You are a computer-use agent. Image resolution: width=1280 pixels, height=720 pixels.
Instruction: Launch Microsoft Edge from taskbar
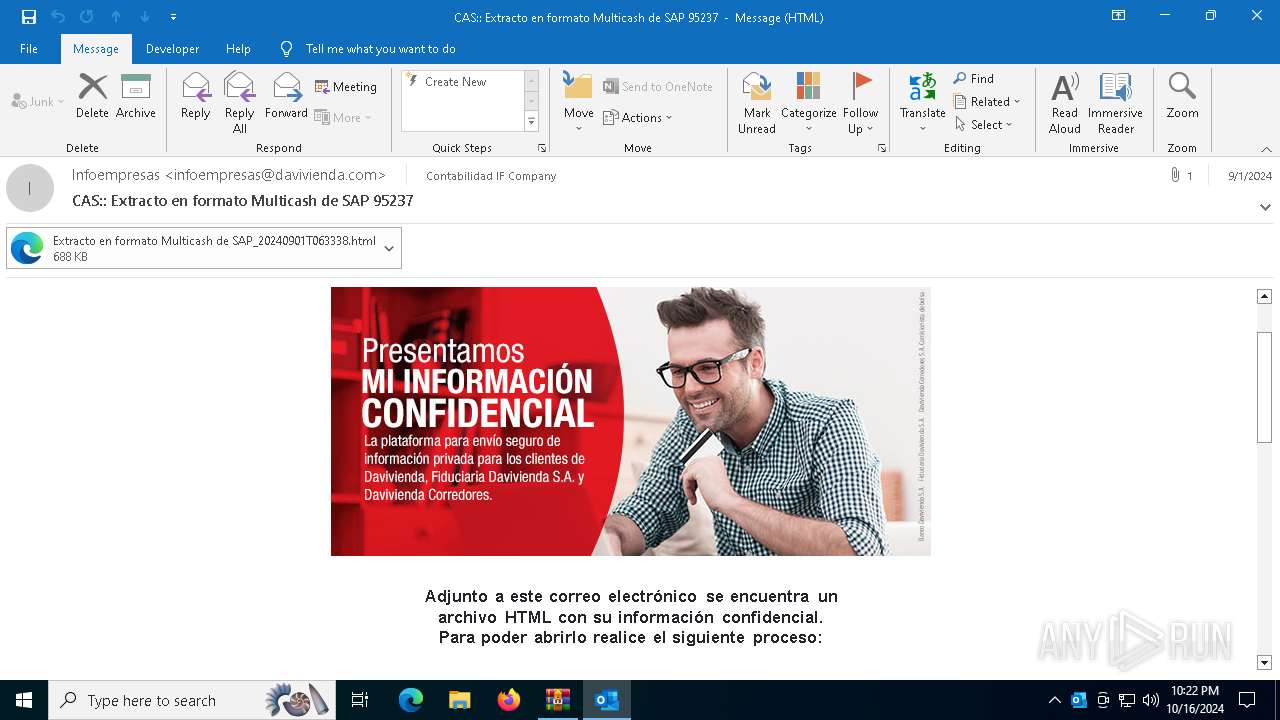point(411,700)
